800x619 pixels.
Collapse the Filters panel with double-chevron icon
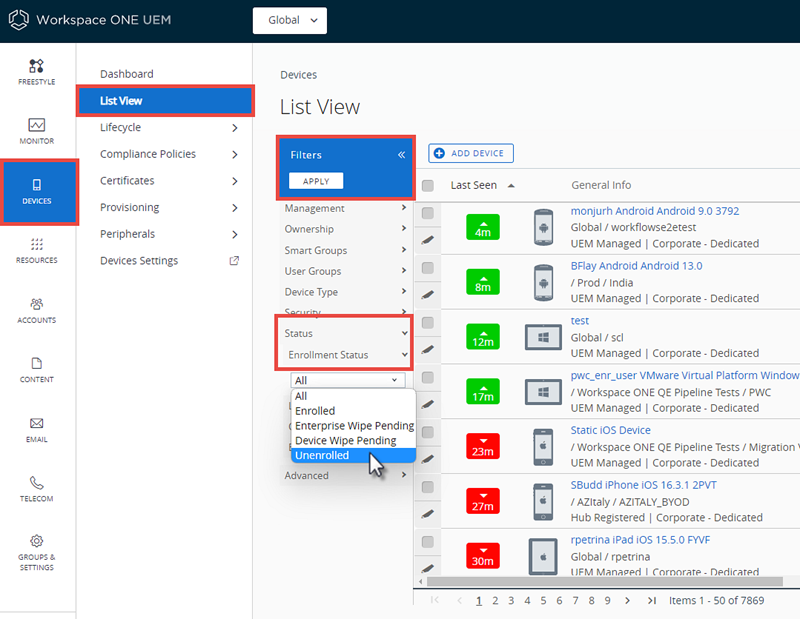(x=402, y=155)
